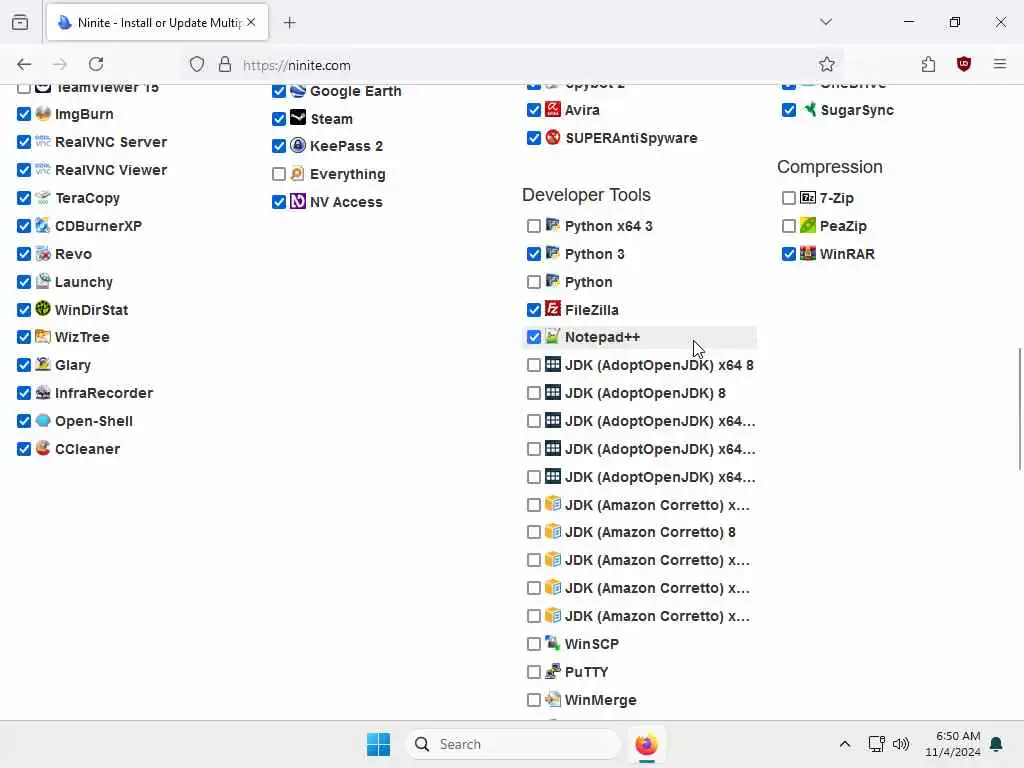Show hidden system tray icons
The image size is (1024, 768).
pyautogui.click(x=844, y=744)
